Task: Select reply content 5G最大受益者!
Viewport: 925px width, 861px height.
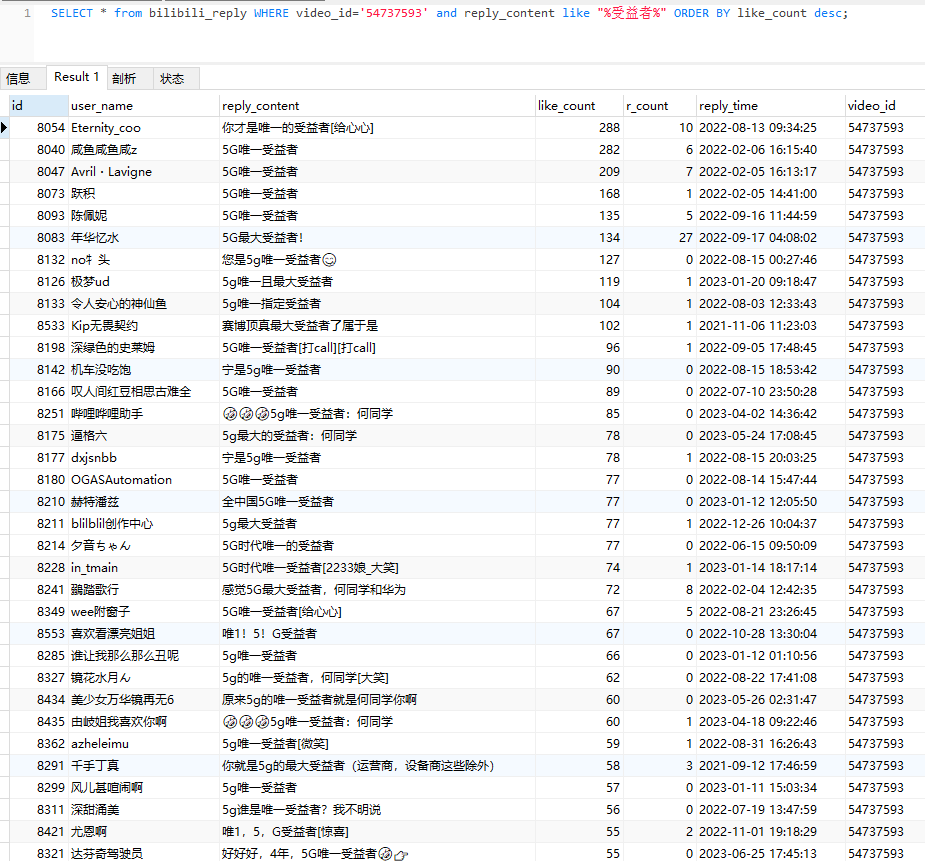Action: (378, 238)
